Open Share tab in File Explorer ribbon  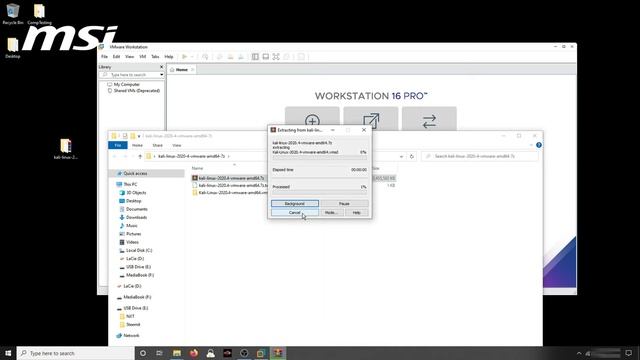click(x=158, y=145)
